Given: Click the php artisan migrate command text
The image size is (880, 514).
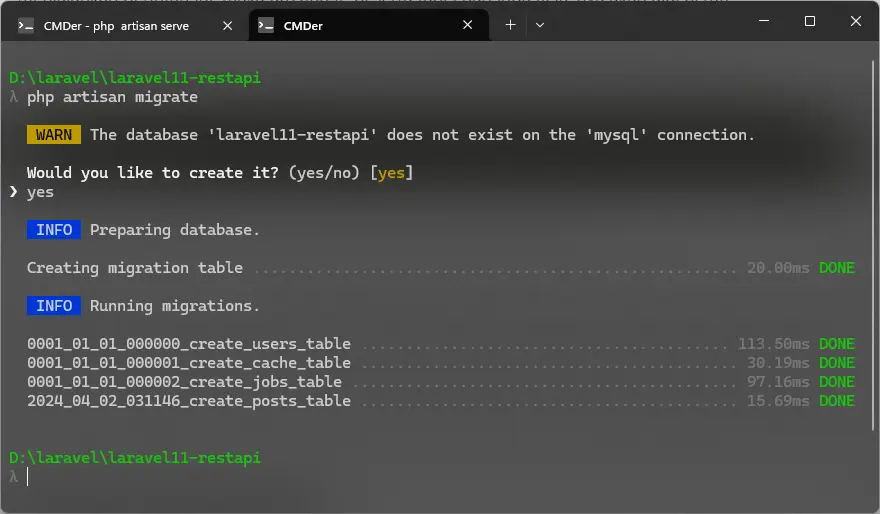Looking at the screenshot, I should coord(112,97).
